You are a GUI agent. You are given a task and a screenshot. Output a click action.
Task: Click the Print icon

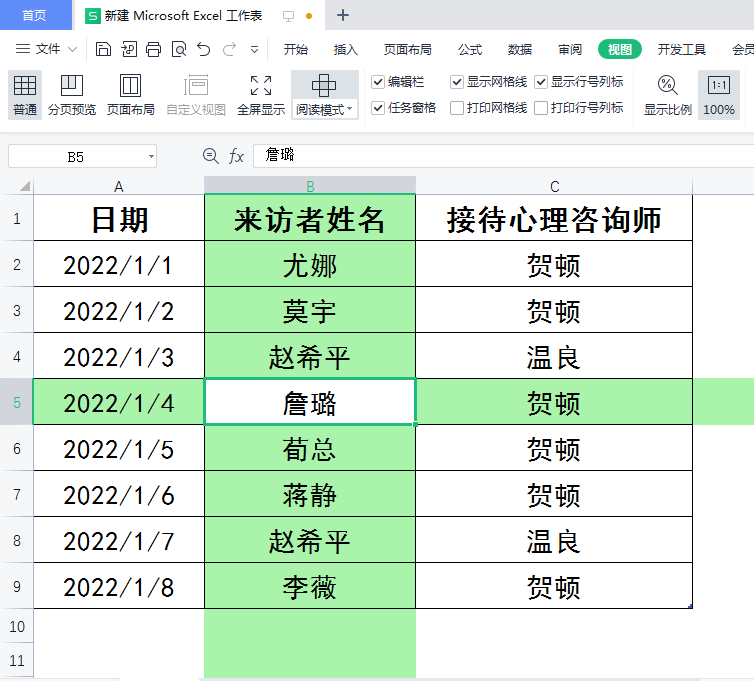pos(153,49)
